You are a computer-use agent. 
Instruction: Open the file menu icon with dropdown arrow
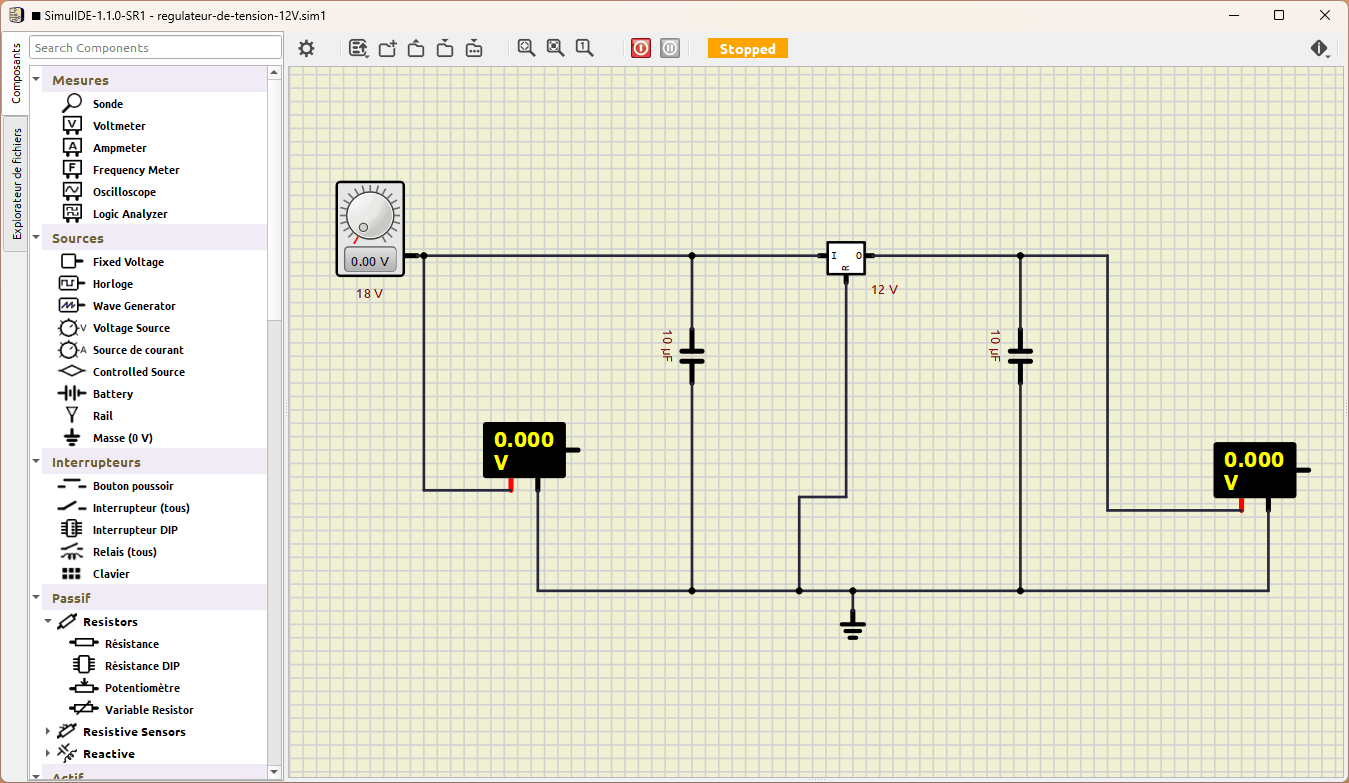pos(358,48)
